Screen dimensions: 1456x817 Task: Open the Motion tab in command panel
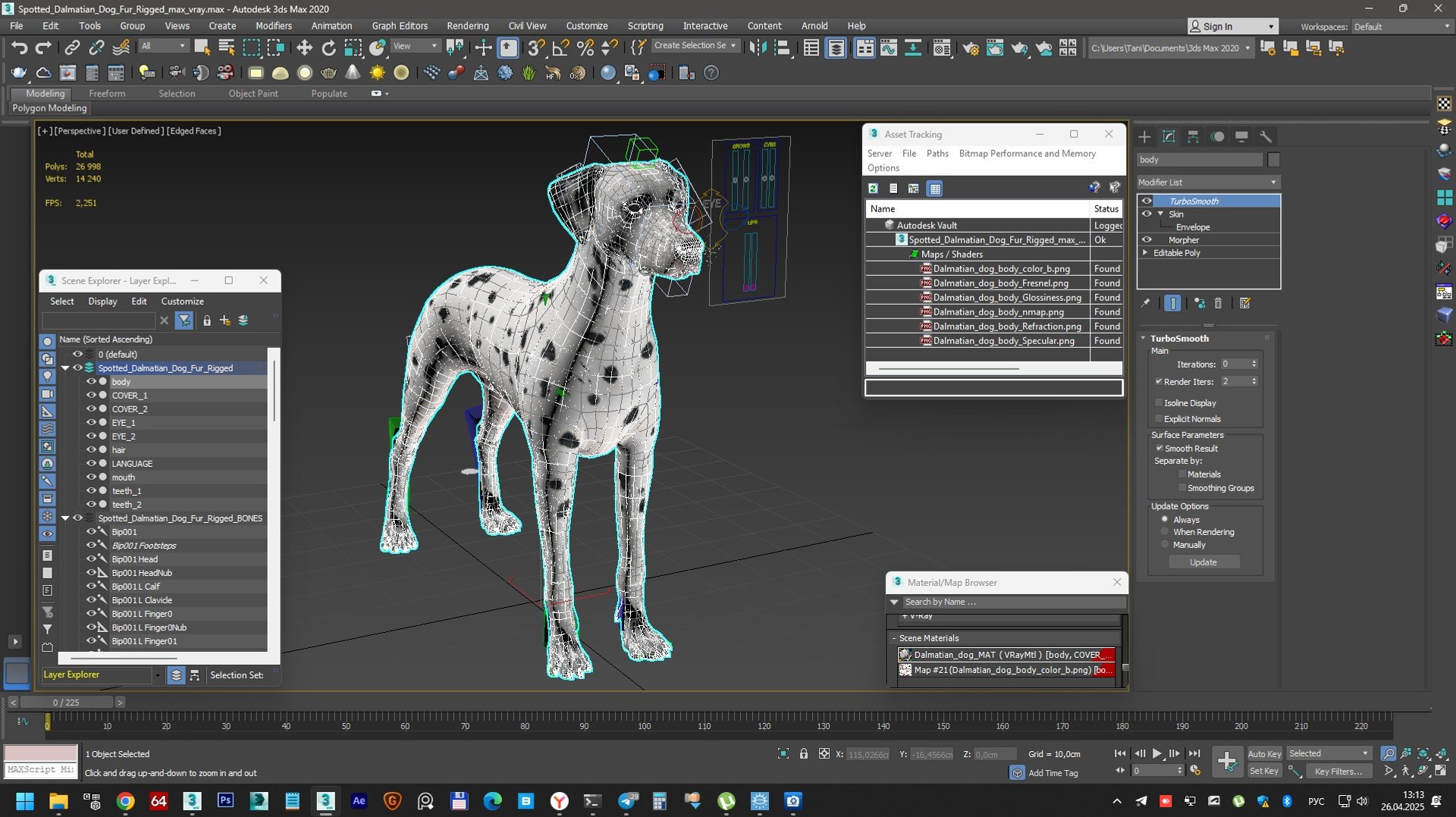pos(1217,136)
